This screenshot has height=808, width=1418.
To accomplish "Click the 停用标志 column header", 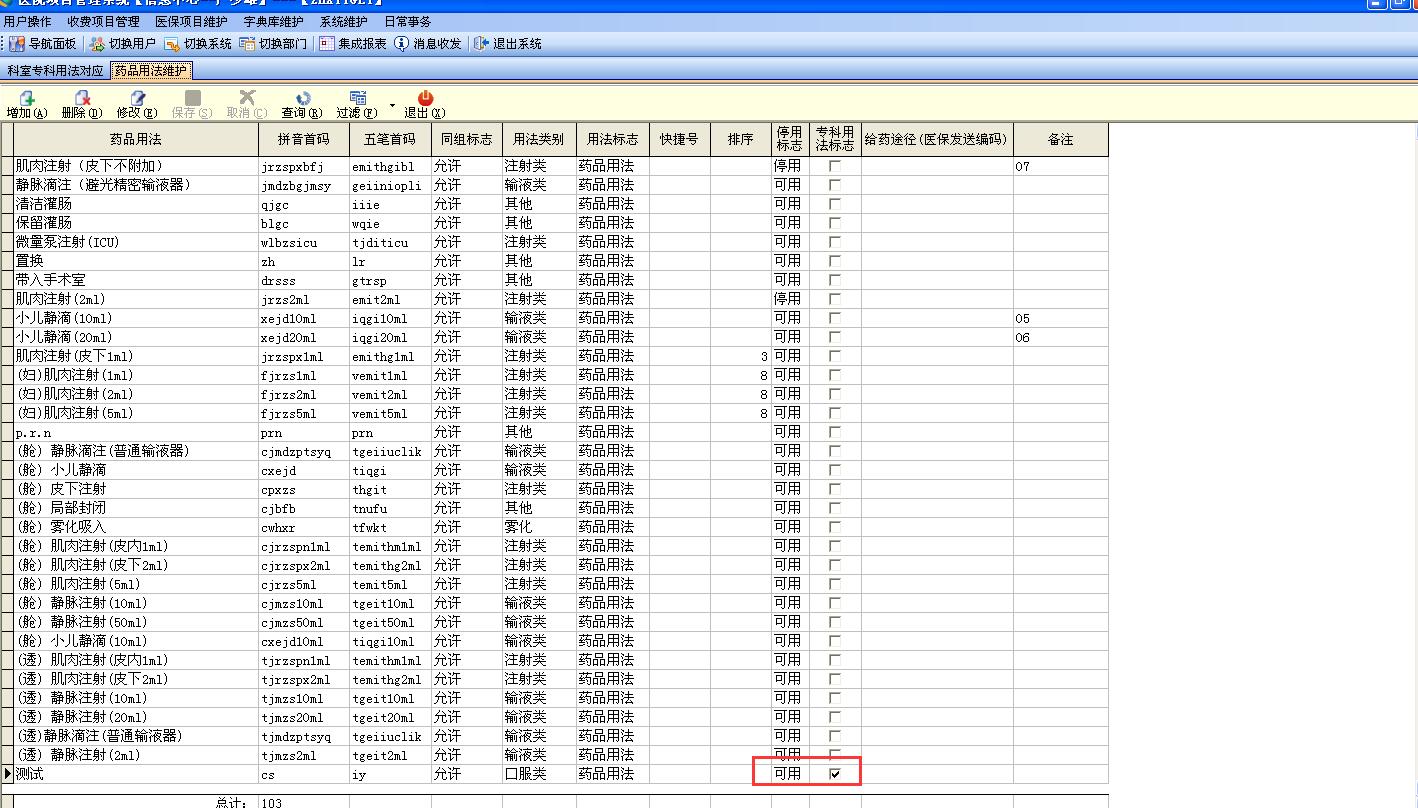I will (x=790, y=140).
